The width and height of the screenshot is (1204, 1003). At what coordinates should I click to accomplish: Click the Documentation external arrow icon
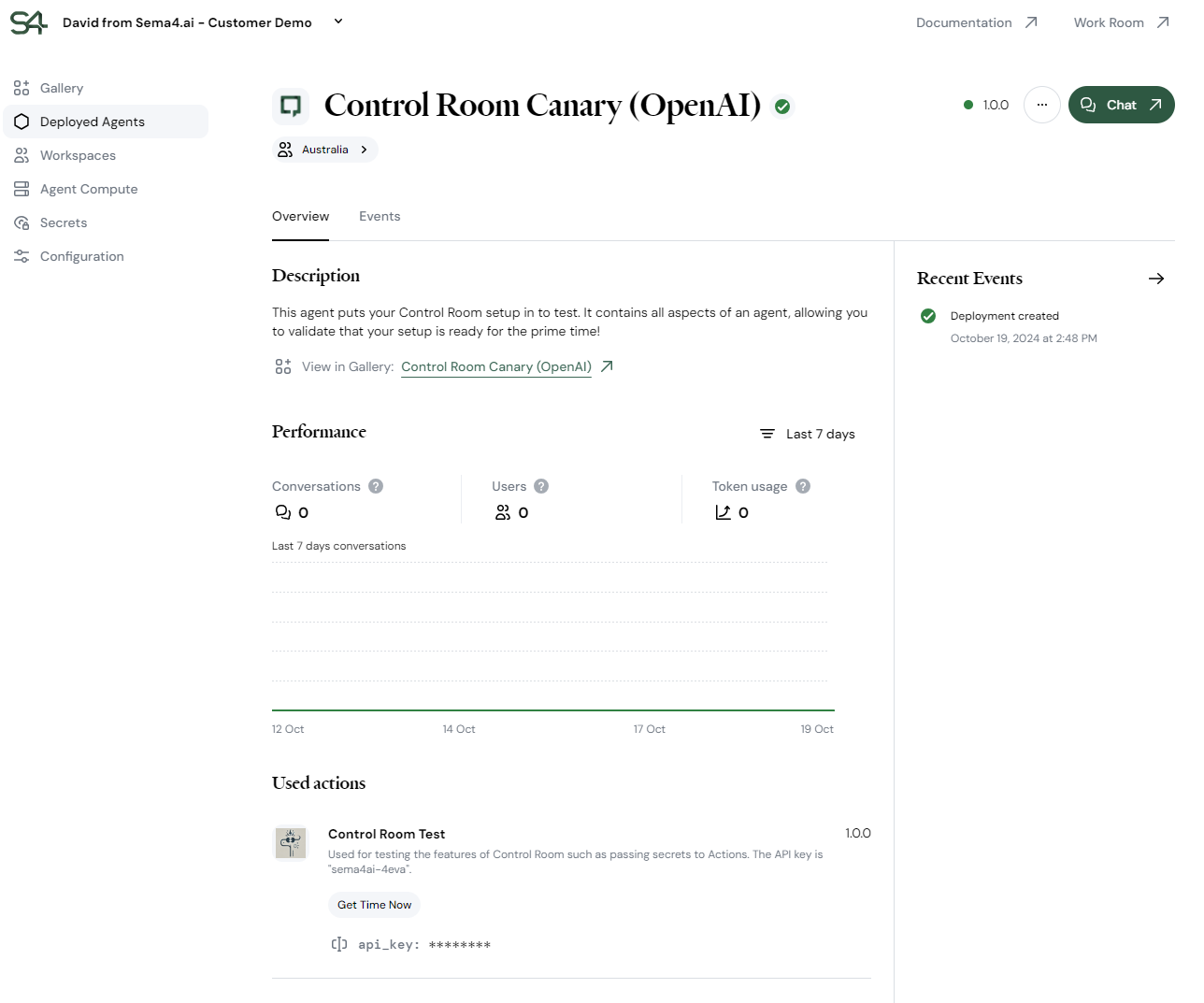pos(1031,22)
